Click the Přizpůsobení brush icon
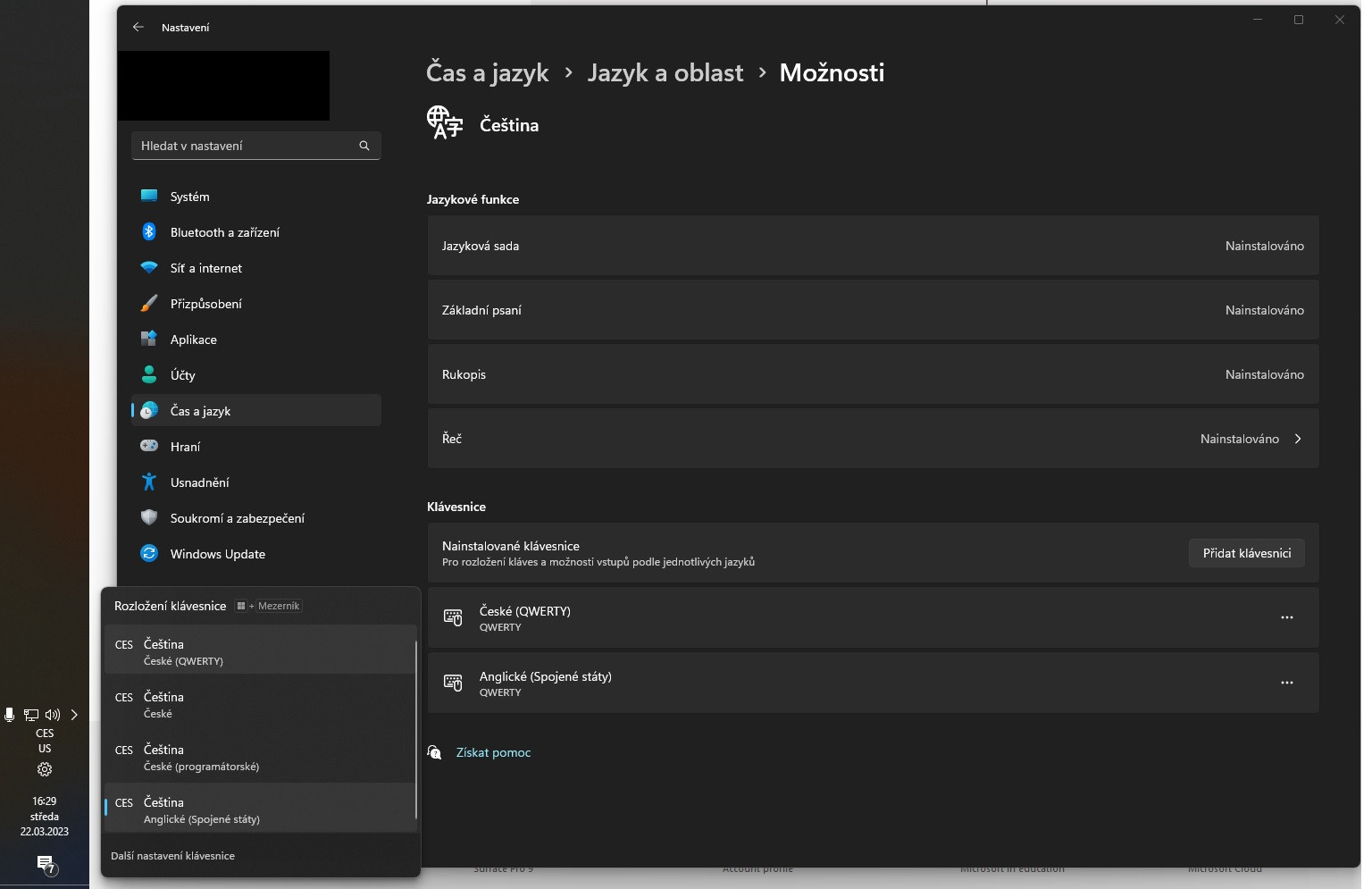 pos(148,303)
